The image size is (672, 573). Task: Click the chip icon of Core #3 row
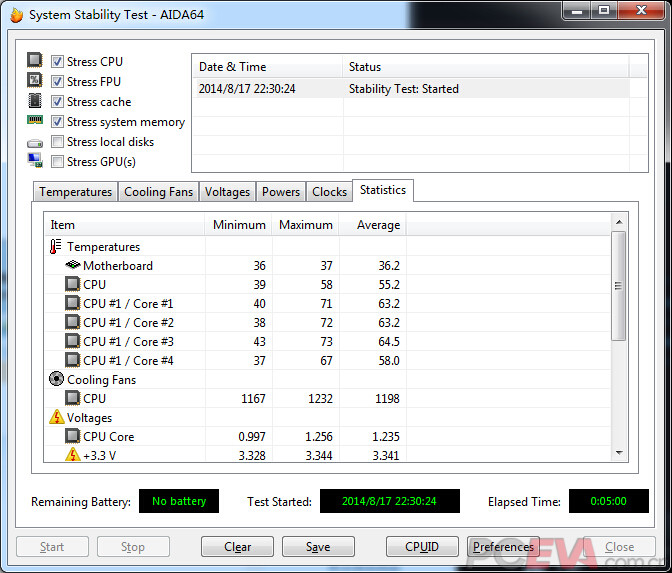tap(72, 341)
